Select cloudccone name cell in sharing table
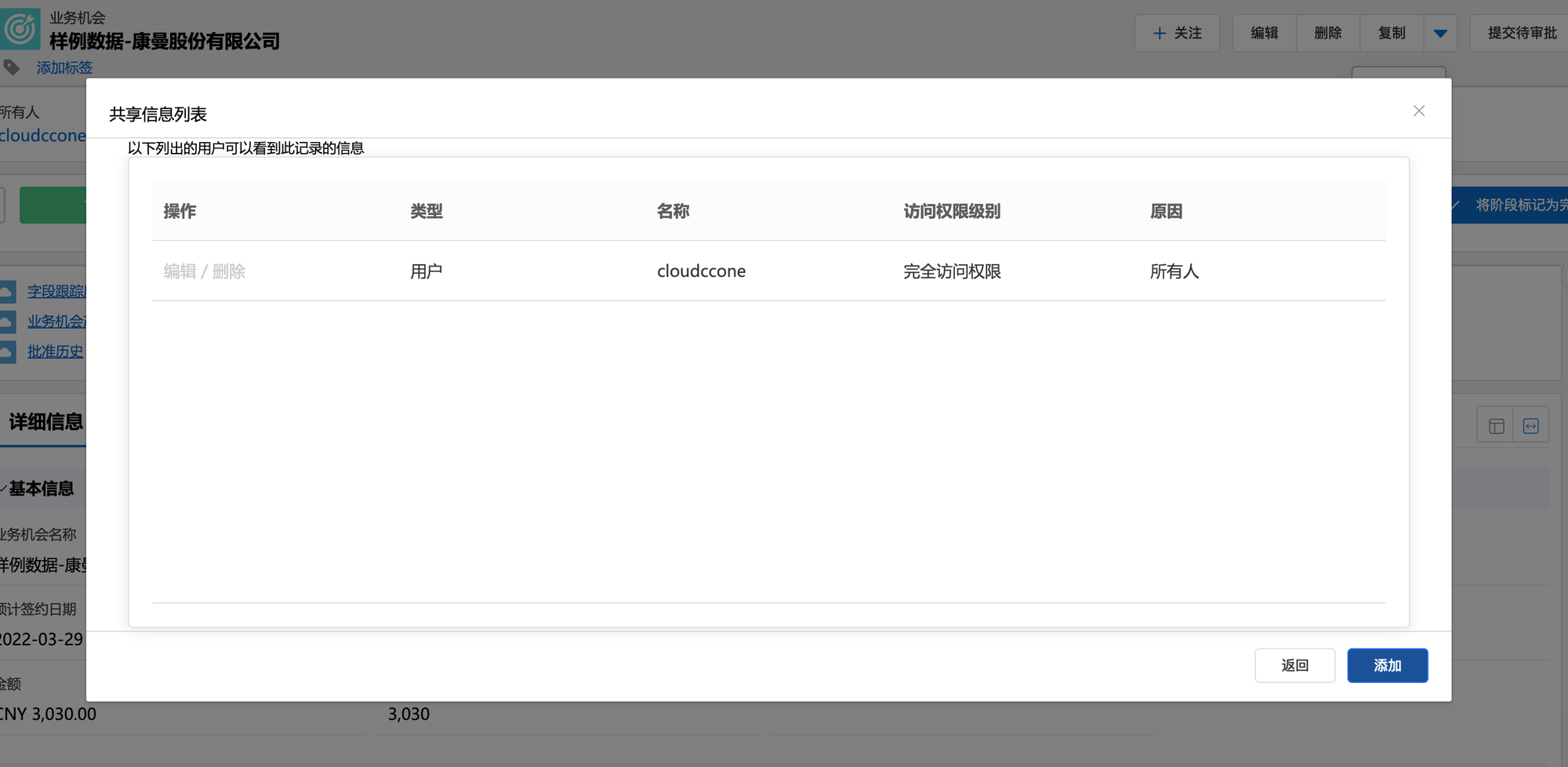1568x767 pixels. 701,271
